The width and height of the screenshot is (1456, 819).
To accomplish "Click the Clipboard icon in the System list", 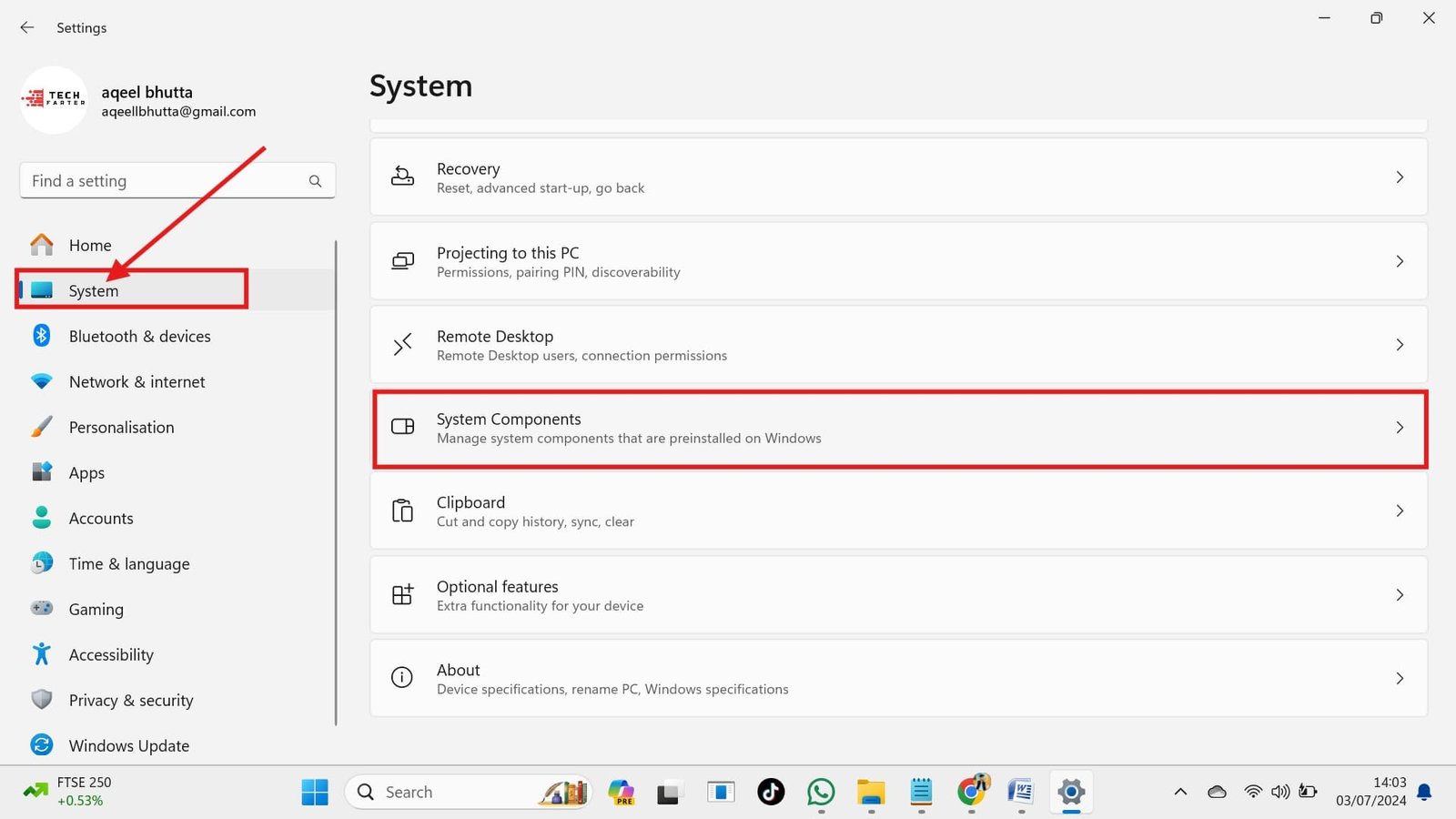I will (402, 511).
